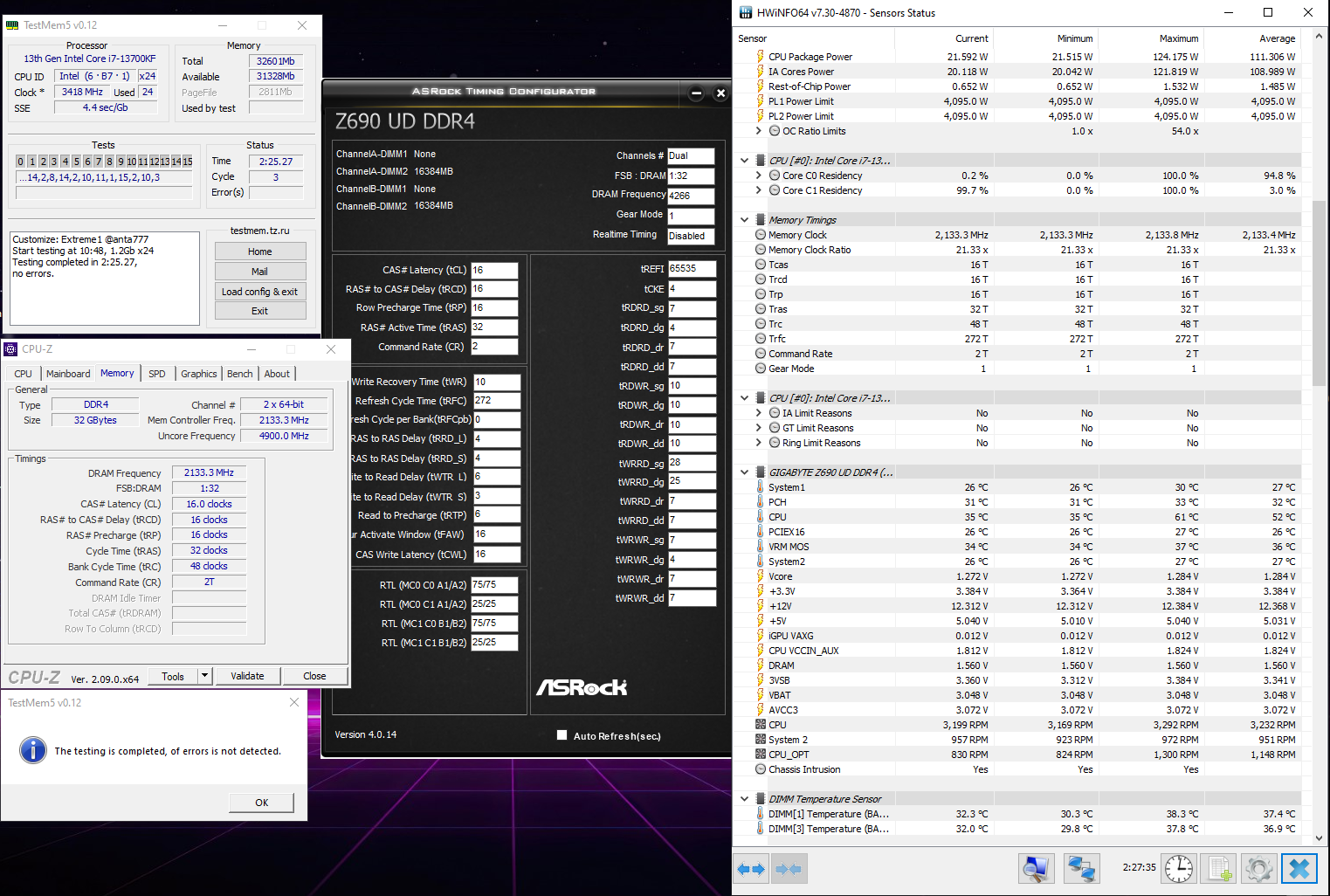Expand Core C1 Residency in HWiNFO
Viewport: 1330px width, 896px height.
(759, 190)
